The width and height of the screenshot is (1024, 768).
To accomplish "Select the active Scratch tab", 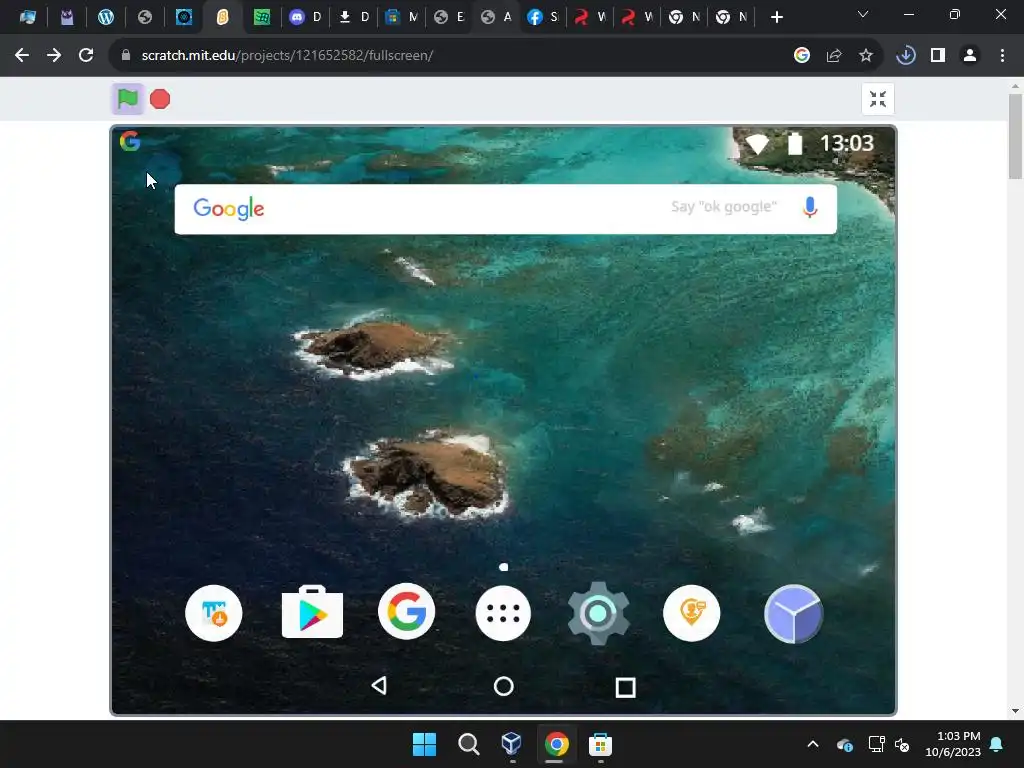I will point(223,17).
